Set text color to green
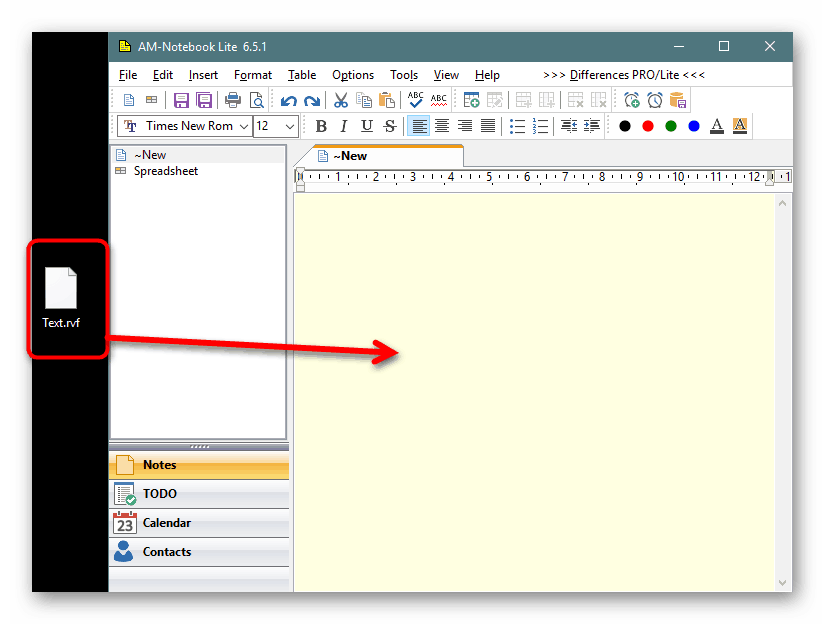This screenshot has width=825, height=624. [x=671, y=126]
